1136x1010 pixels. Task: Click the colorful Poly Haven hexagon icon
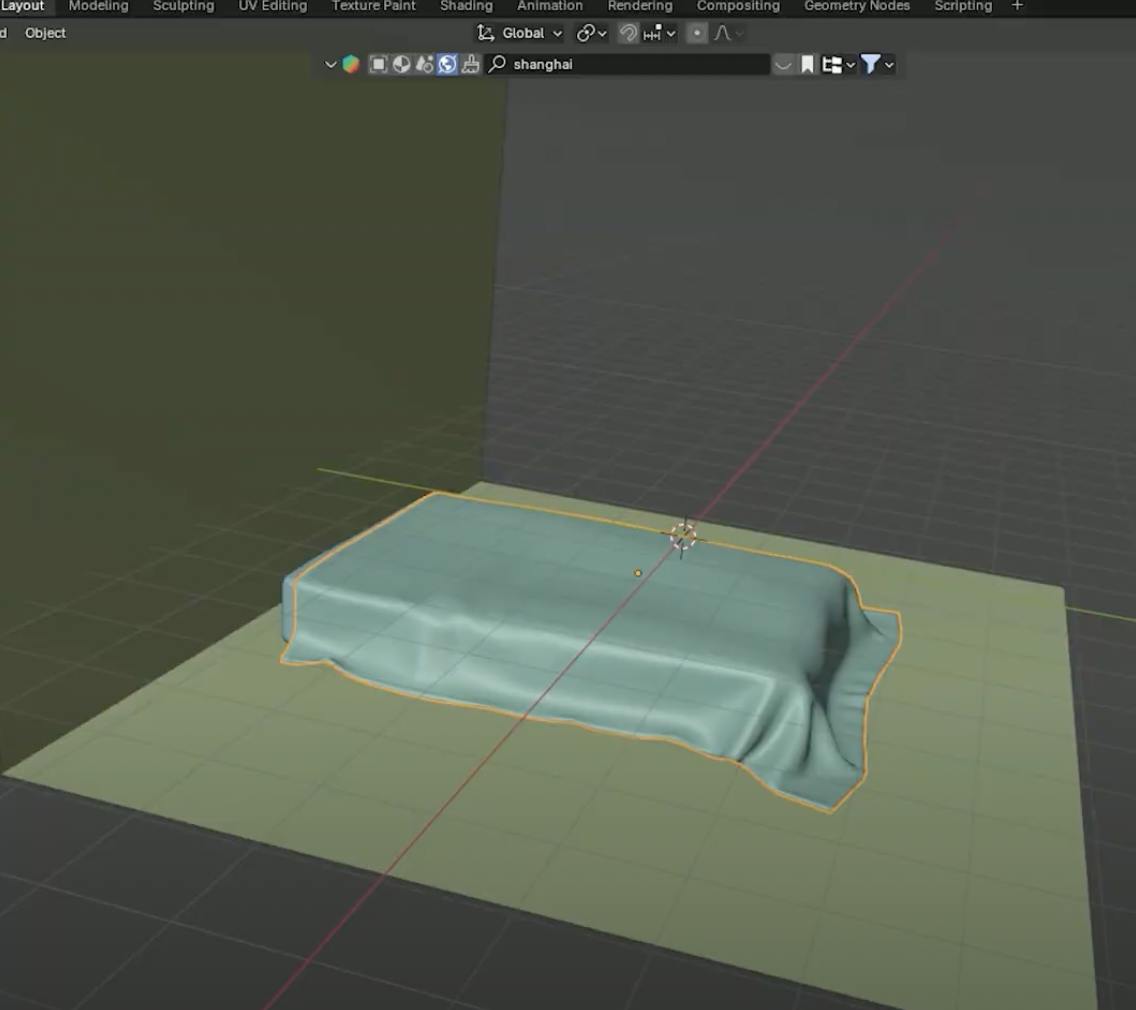pos(351,64)
